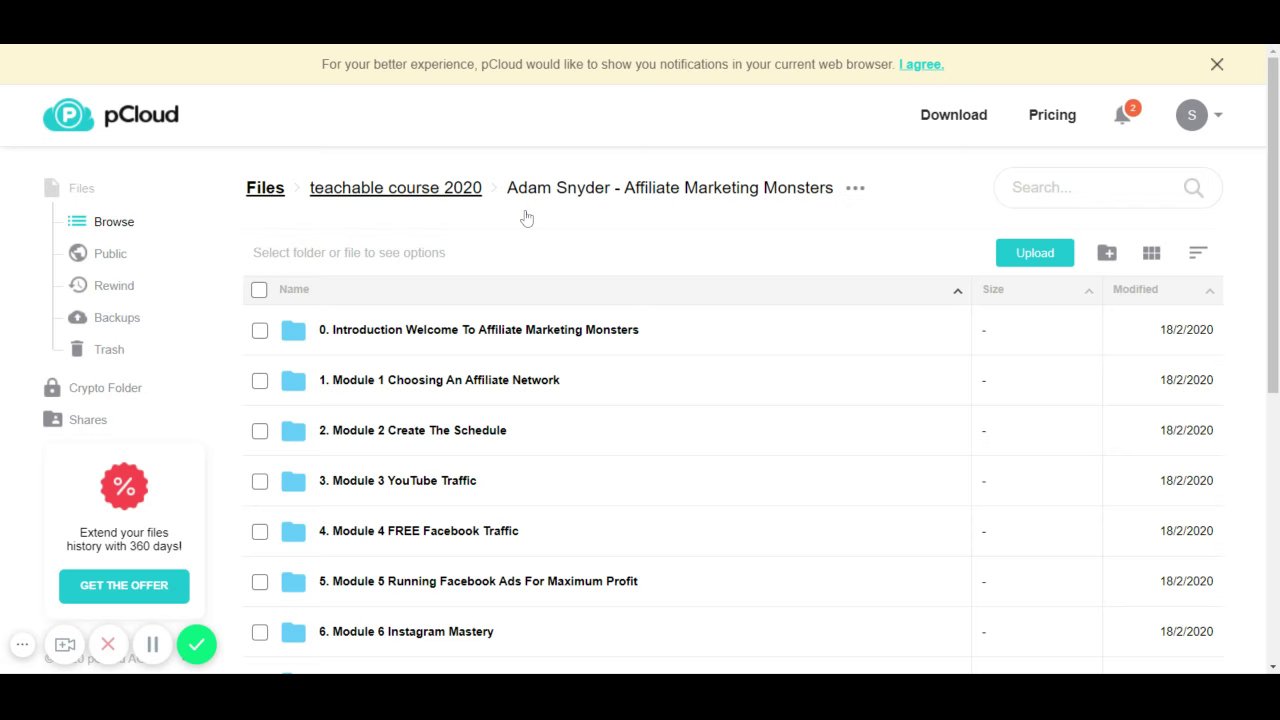Image resolution: width=1280 pixels, height=720 pixels.
Task: Click the Trash bin icon
Action: 77,349
